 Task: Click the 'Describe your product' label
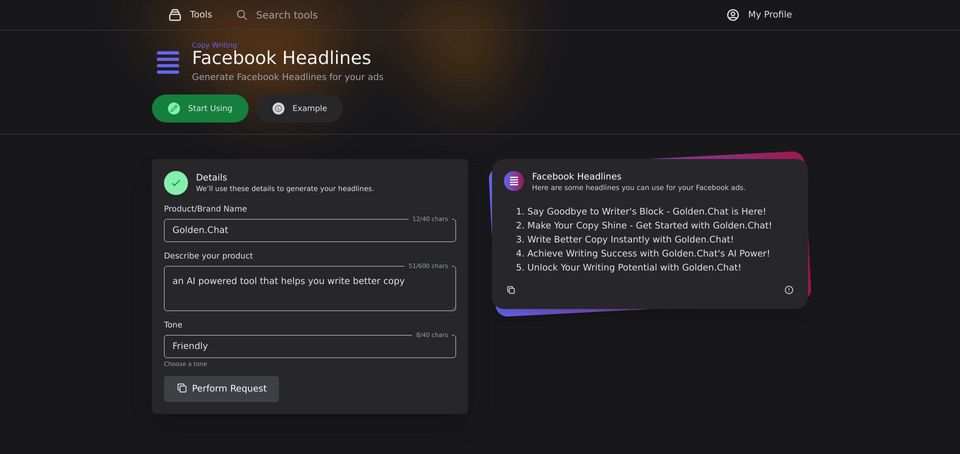click(208, 256)
